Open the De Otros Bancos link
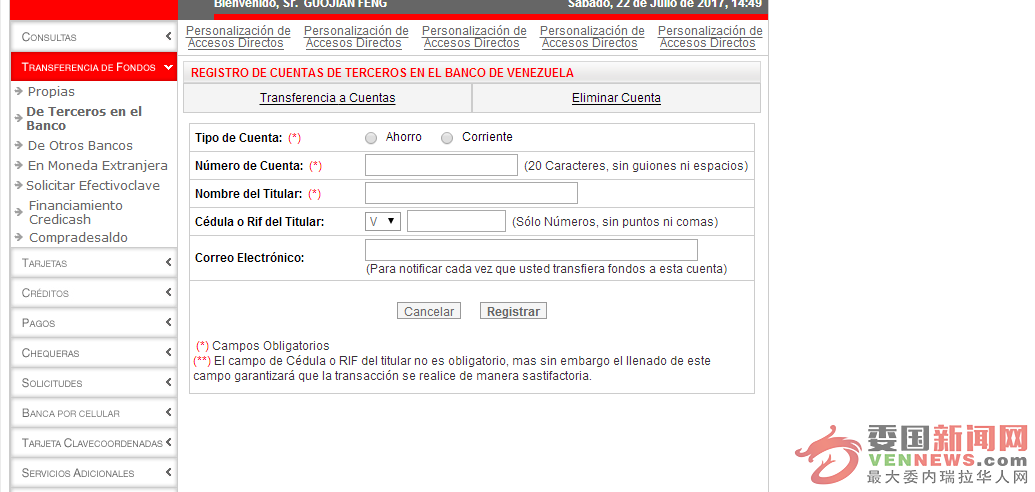The image size is (1035, 492). 80,146
